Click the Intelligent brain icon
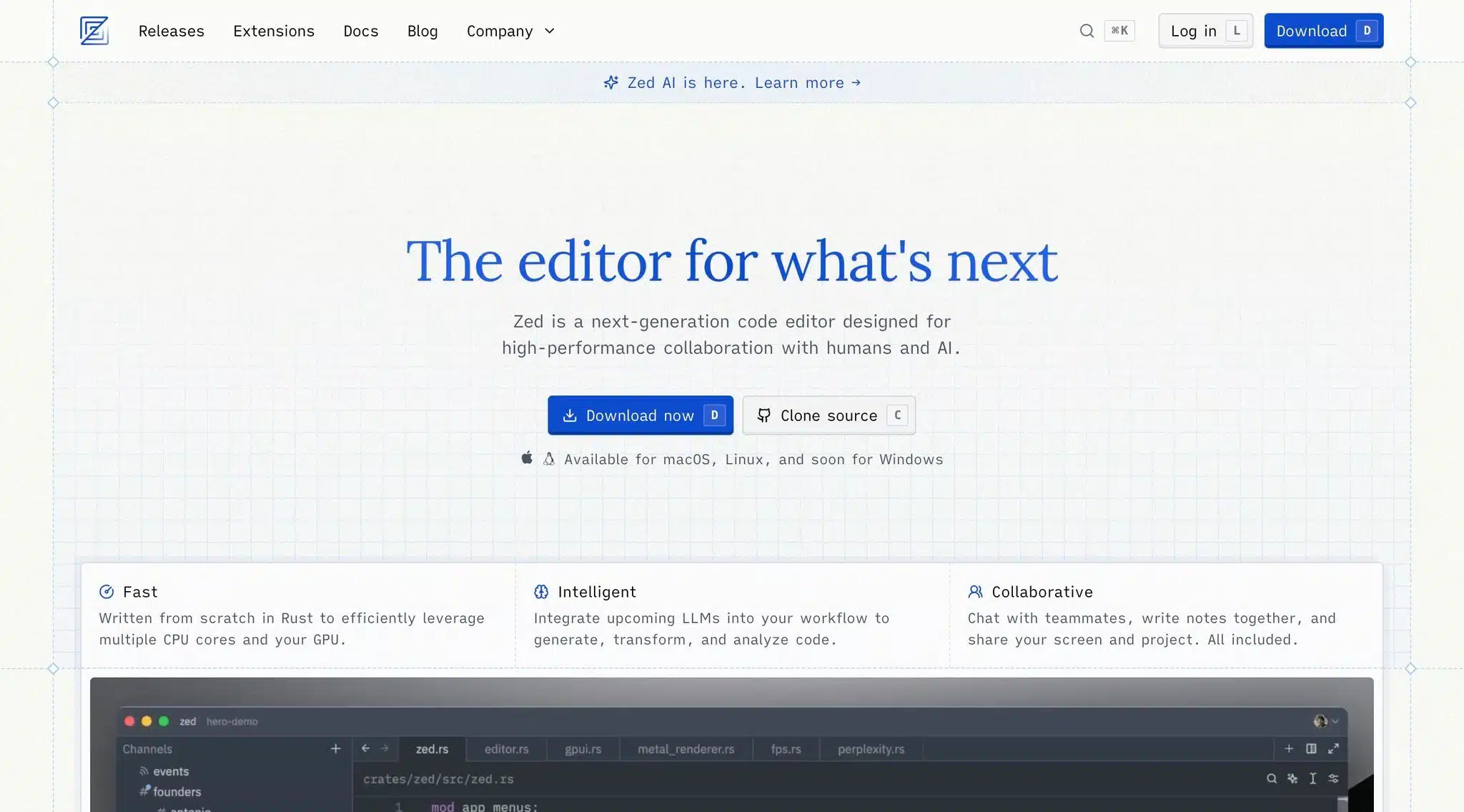Screen dimensions: 1464x812 pyautogui.click(x=541, y=592)
